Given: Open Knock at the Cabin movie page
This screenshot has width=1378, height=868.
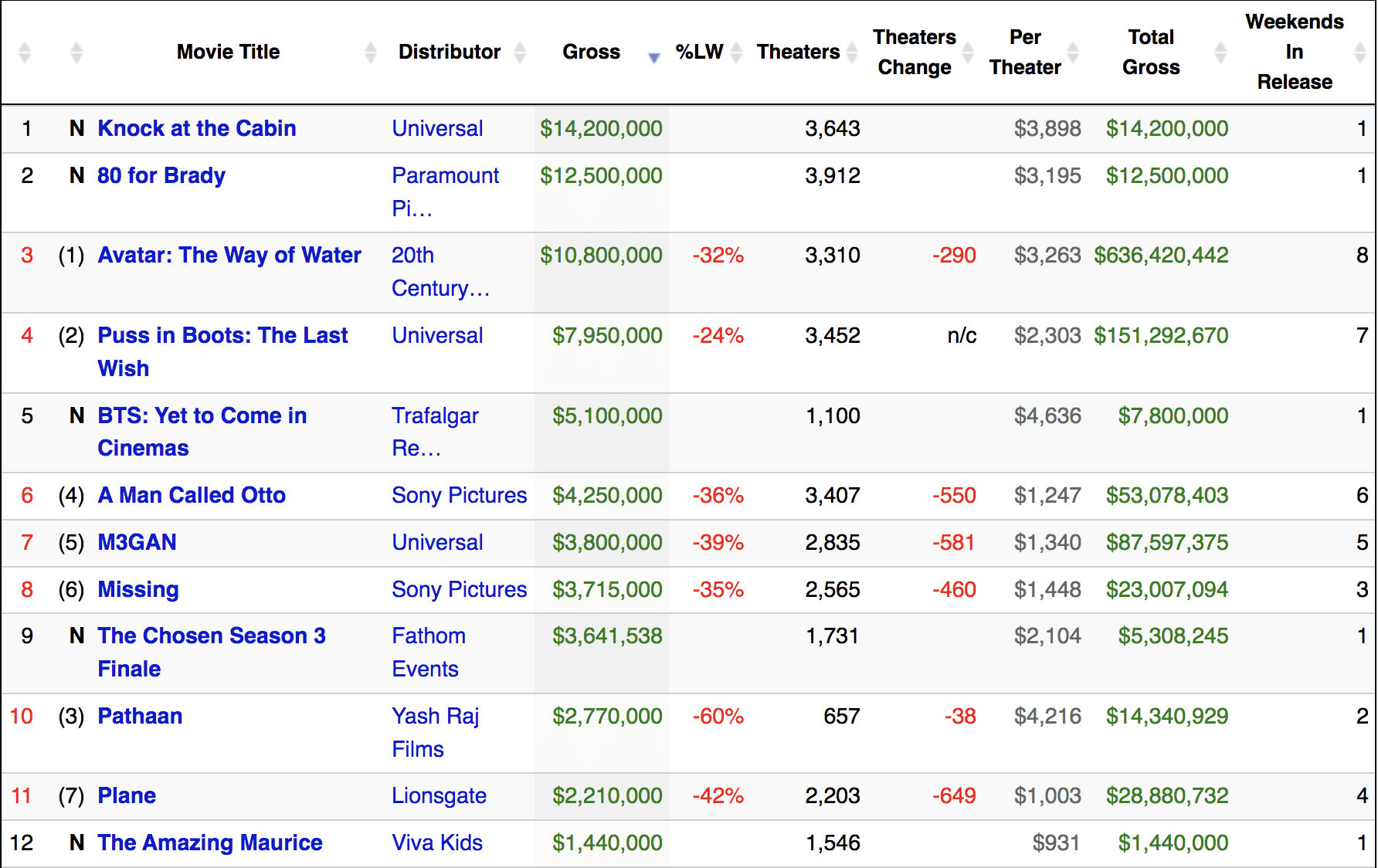Looking at the screenshot, I should (197, 128).
